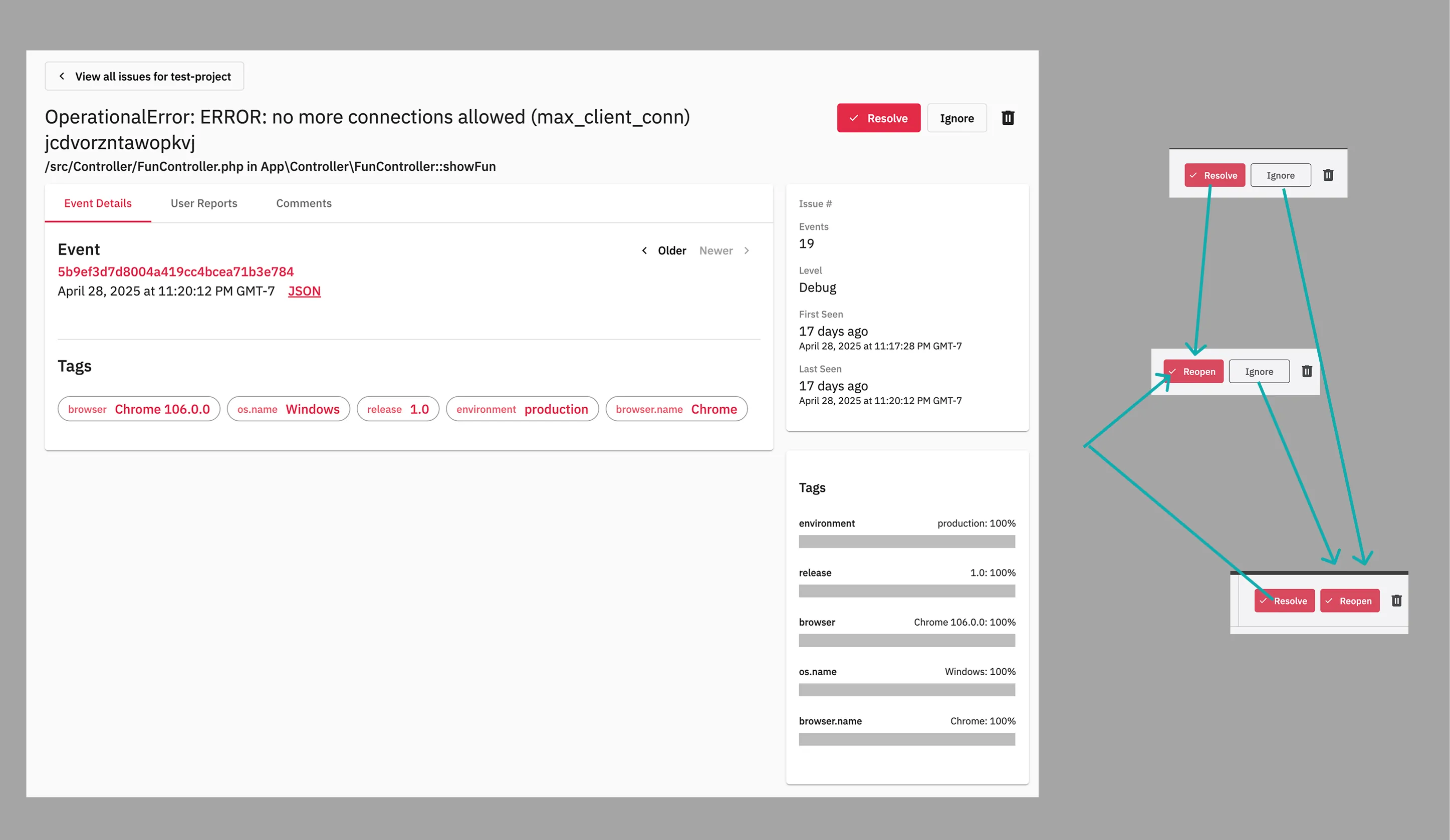Click the release 1.0 tag chip
Image resolution: width=1450 pixels, height=840 pixels.
(x=398, y=409)
